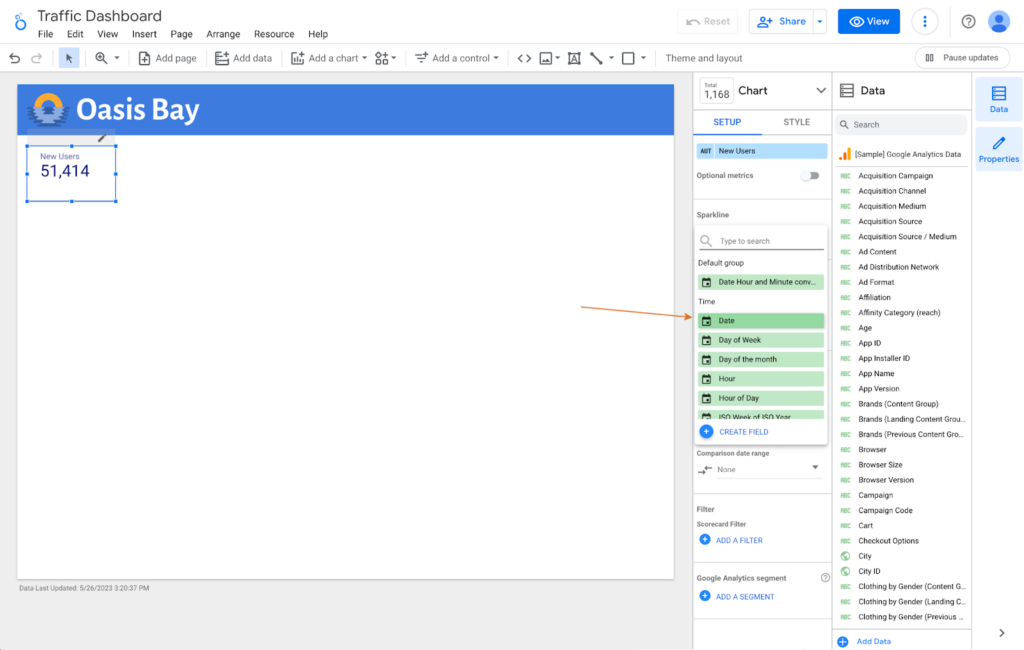Image resolution: width=1024 pixels, height=650 pixels.
Task: Click the URL embed code icon
Action: (524, 58)
